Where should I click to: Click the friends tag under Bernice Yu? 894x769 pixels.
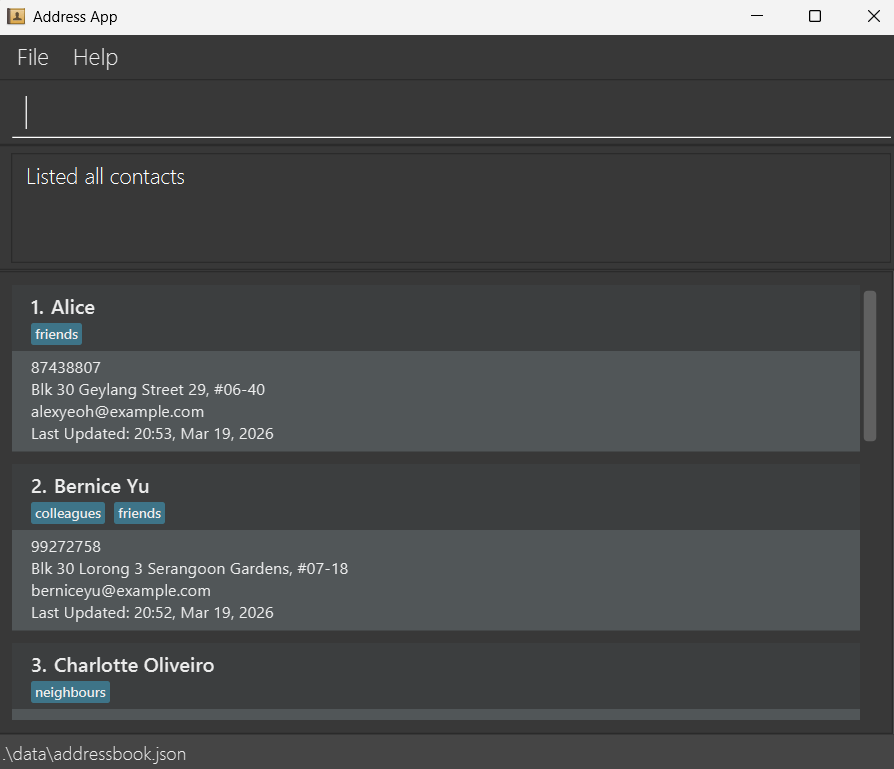139,513
